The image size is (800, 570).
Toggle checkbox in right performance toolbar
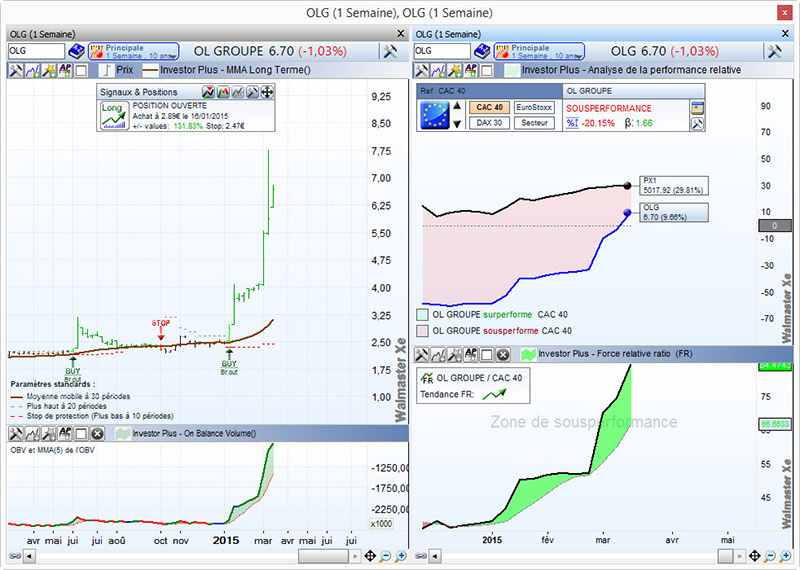click(x=487, y=70)
